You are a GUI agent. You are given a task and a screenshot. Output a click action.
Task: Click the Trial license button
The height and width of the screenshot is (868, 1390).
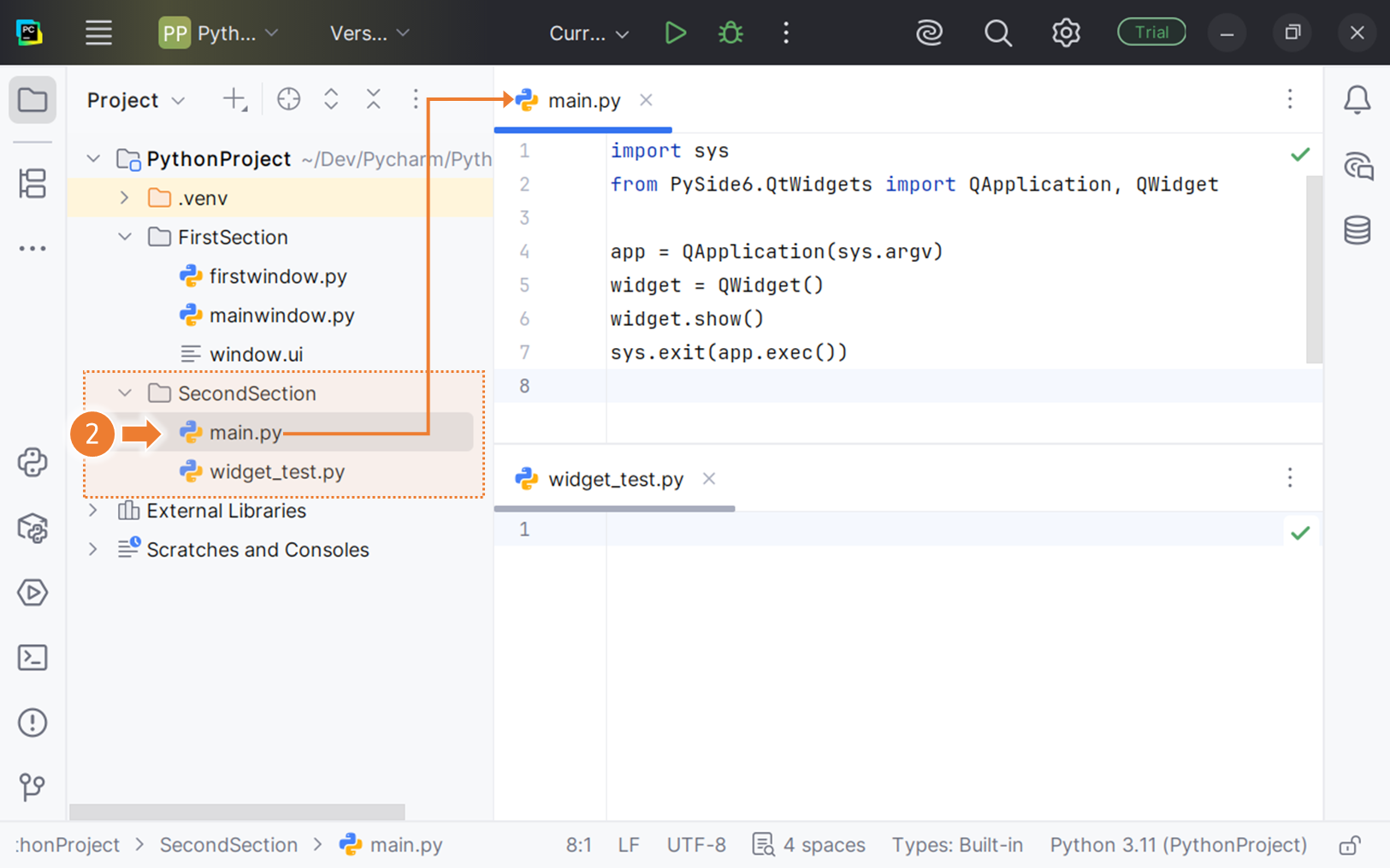(x=1151, y=32)
